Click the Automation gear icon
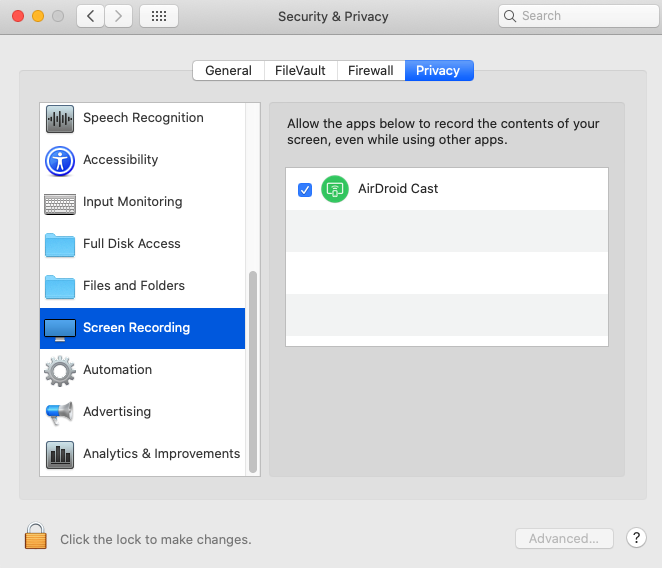The image size is (662, 568). (x=60, y=371)
